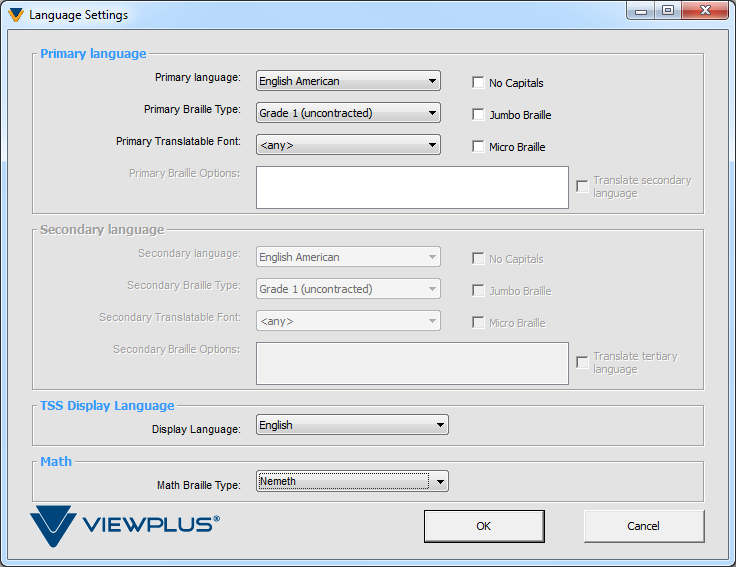Image resolution: width=736 pixels, height=567 pixels.
Task: Expand the Math Braille Type dropdown
Action: 352,481
